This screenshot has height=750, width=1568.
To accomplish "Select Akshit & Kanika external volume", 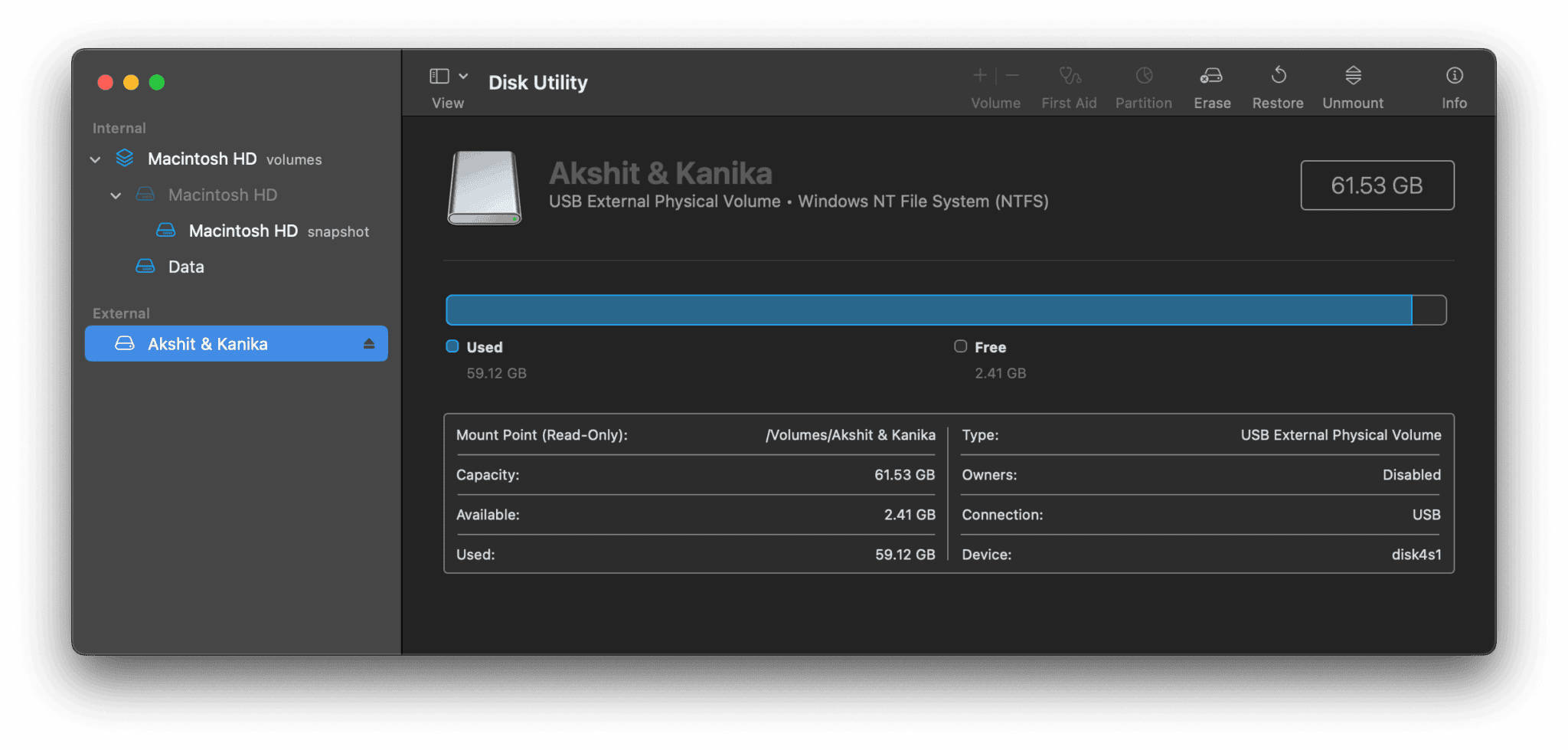I will click(x=207, y=344).
